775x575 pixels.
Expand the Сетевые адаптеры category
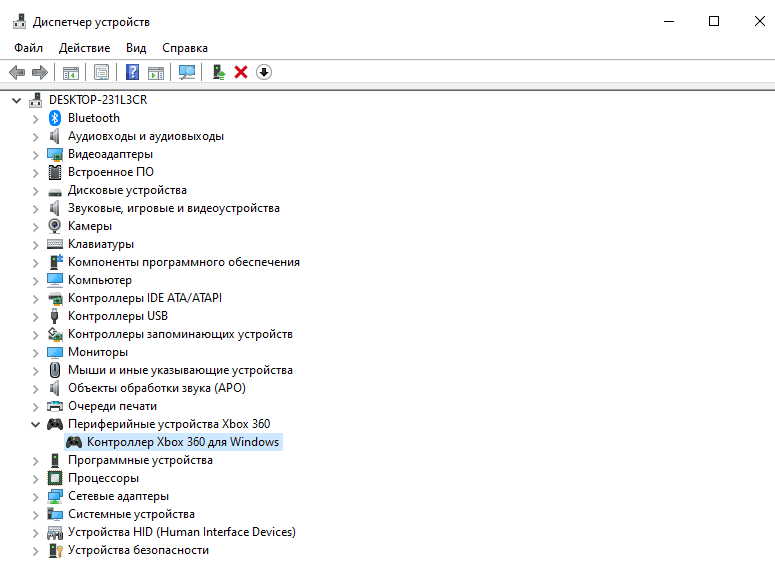coord(36,496)
